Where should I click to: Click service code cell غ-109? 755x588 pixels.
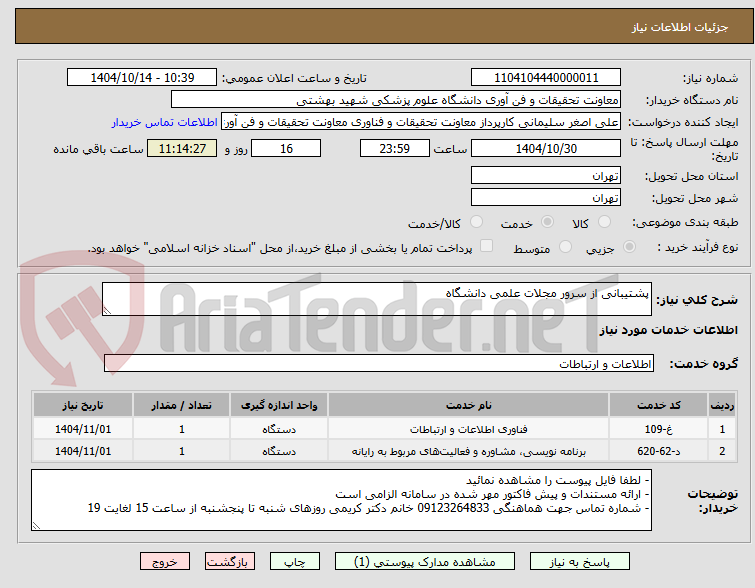tap(658, 429)
